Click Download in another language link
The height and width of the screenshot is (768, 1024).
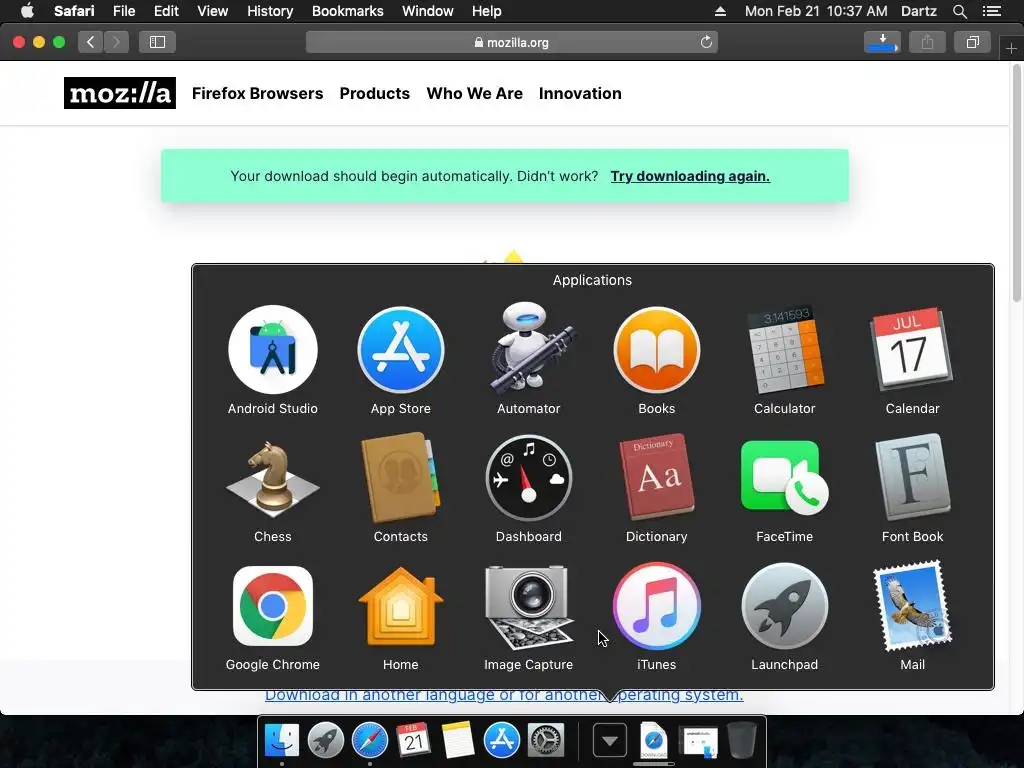[x=504, y=695]
